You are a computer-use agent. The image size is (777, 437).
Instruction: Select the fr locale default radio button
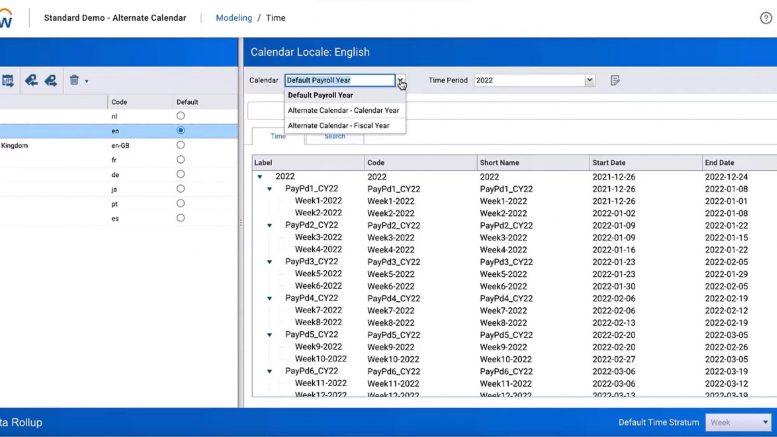click(180, 160)
